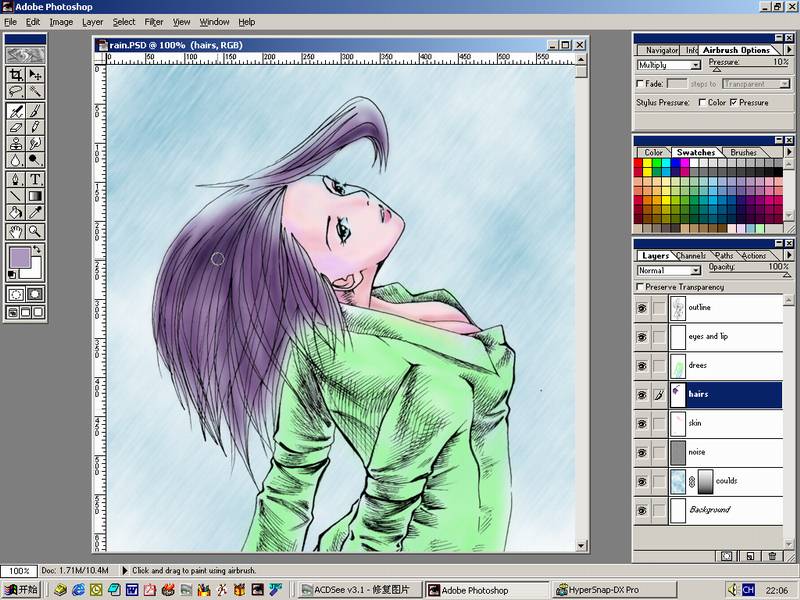Open the Image menu

pyautogui.click(x=61, y=22)
